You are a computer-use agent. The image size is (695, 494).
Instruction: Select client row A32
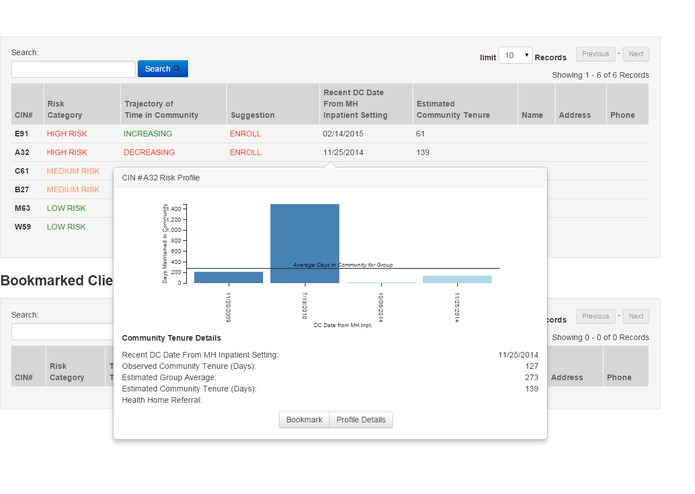[x=330, y=152]
